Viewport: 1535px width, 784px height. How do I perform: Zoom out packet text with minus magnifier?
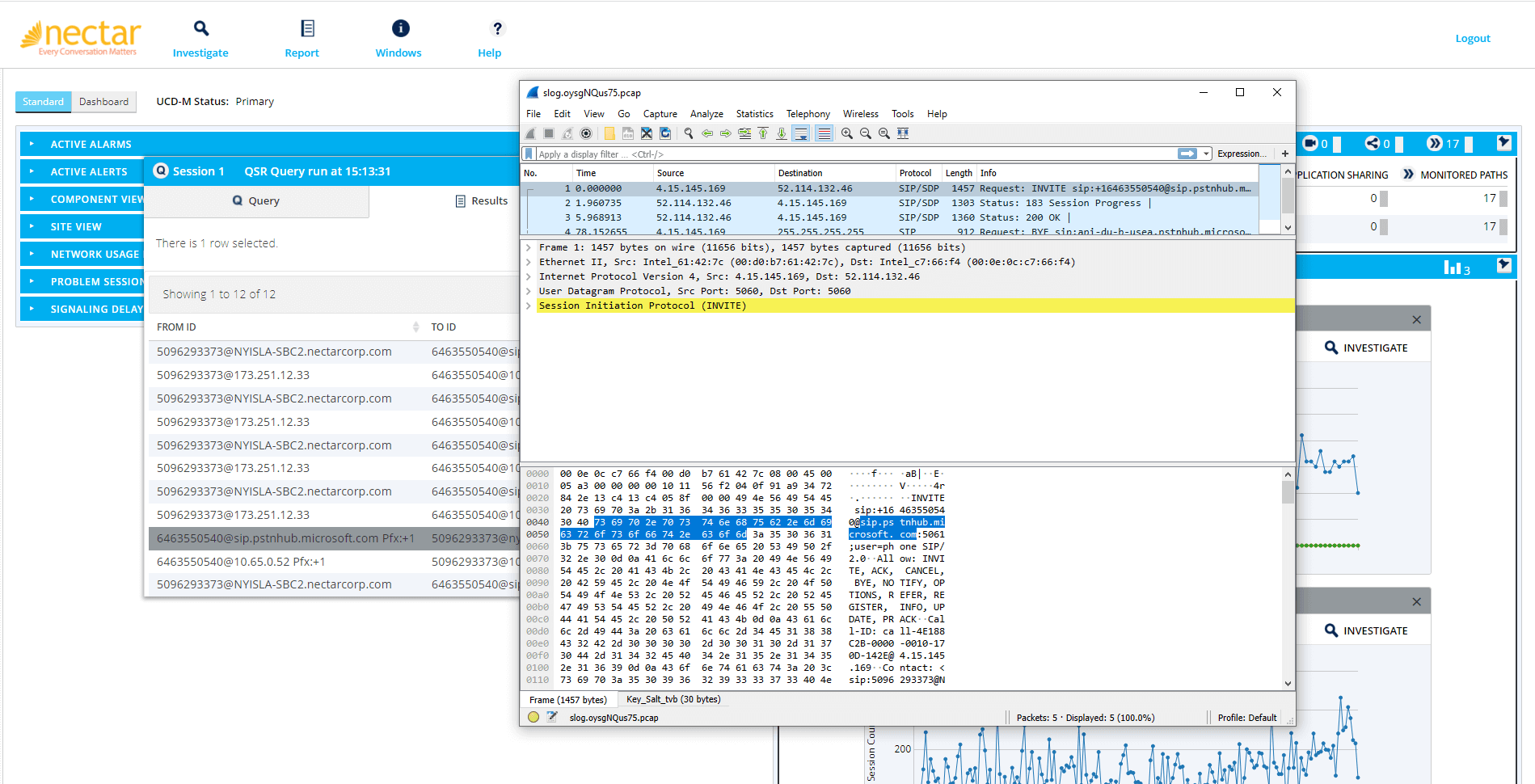tap(866, 133)
